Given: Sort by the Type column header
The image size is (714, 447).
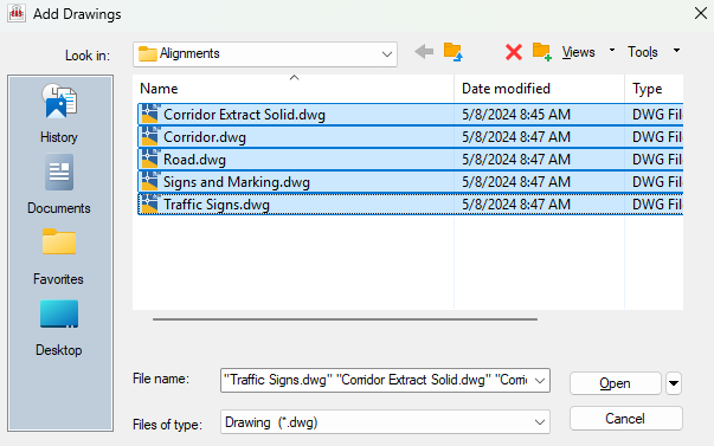Looking at the screenshot, I should click(654, 88).
